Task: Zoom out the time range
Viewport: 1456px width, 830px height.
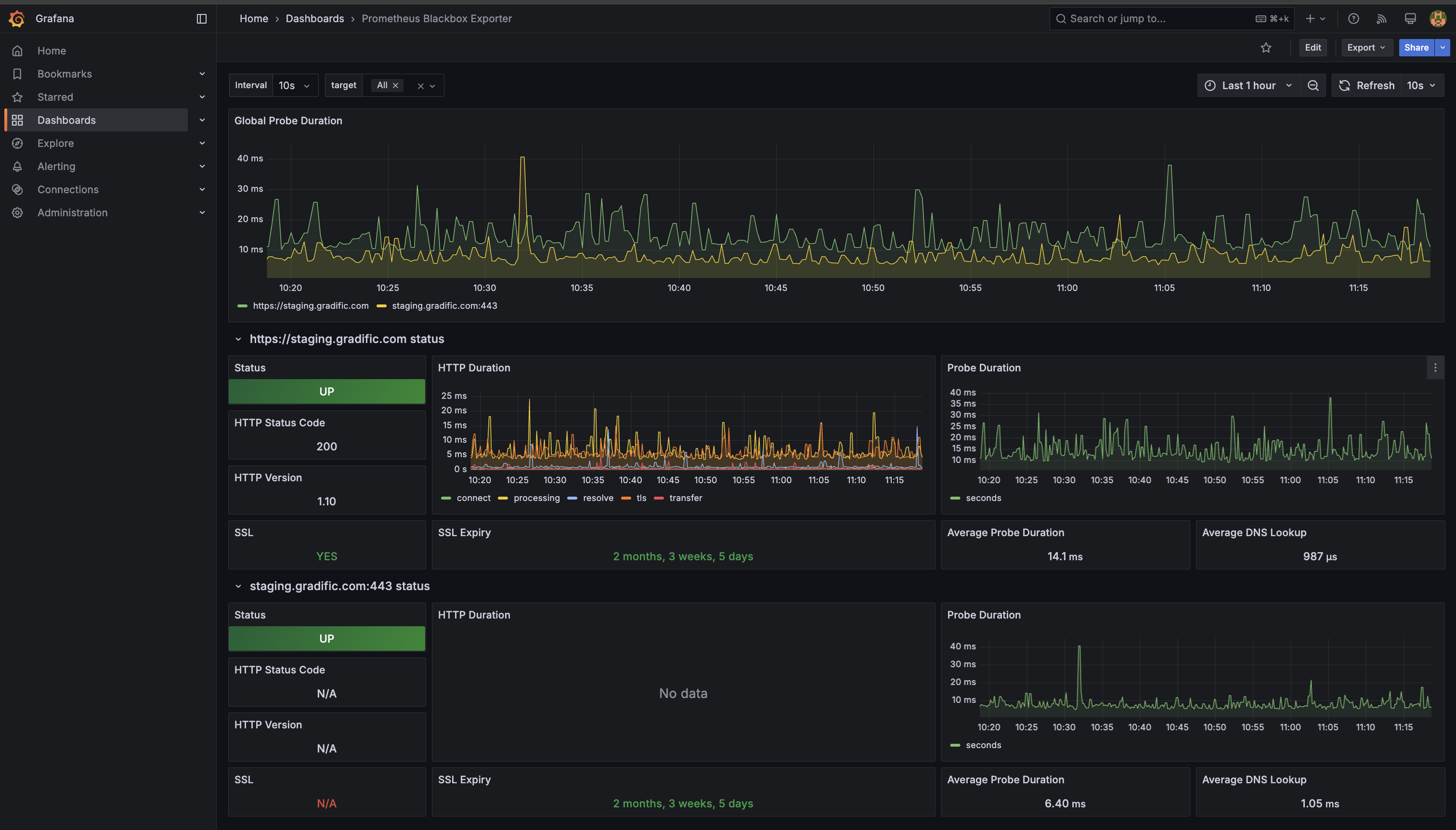Action: pyautogui.click(x=1313, y=86)
